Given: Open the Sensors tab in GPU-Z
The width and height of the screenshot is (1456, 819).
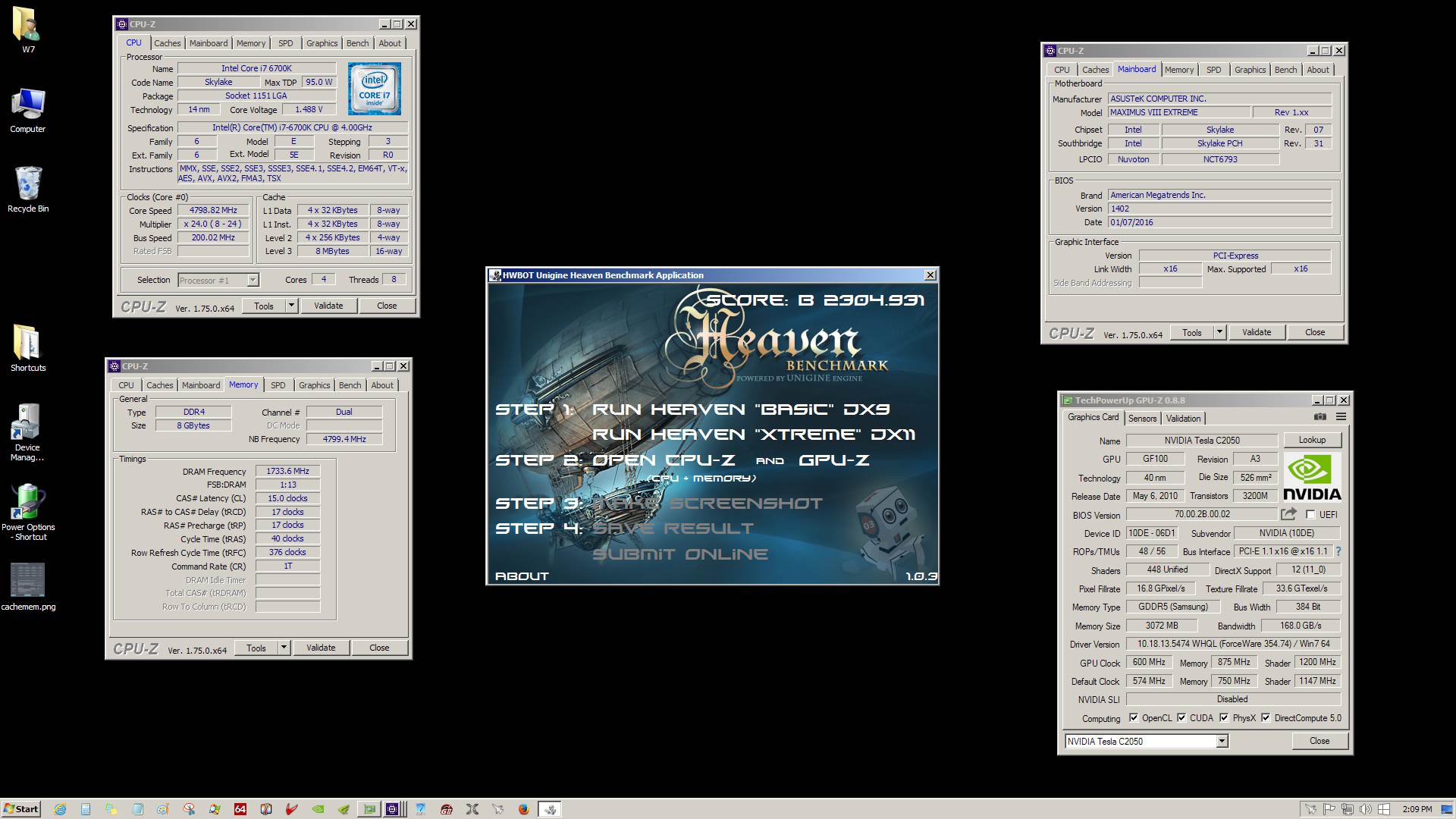Looking at the screenshot, I should click(1142, 419).
